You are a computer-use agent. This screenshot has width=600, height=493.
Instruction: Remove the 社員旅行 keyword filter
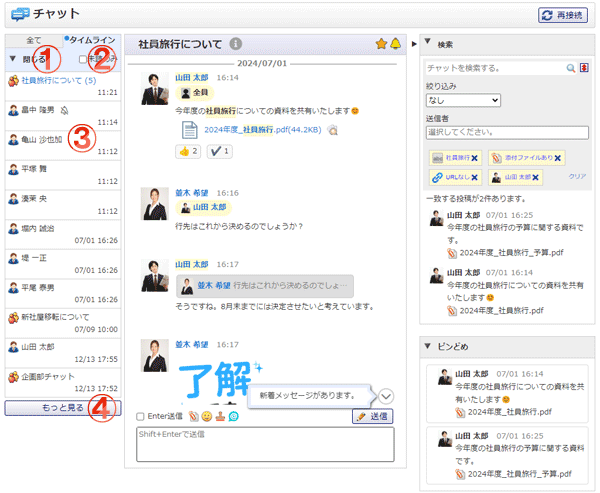pyautogui.click(x=474, y=158)
